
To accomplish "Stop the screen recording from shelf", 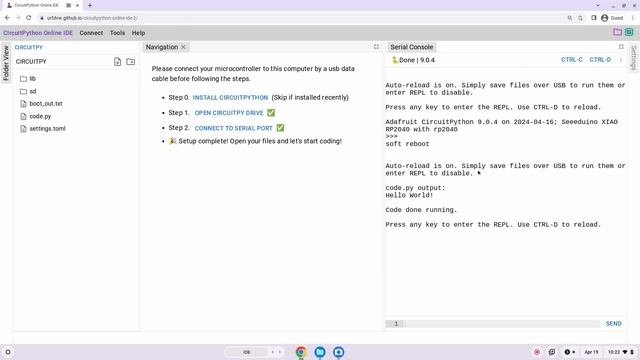I will point(537,352).
